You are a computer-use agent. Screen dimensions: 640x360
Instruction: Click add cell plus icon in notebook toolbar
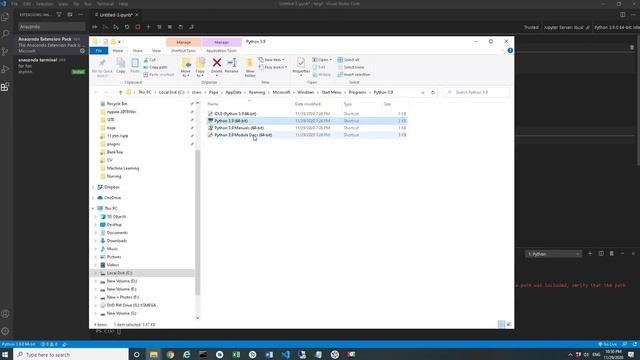[x=148, y=27]
